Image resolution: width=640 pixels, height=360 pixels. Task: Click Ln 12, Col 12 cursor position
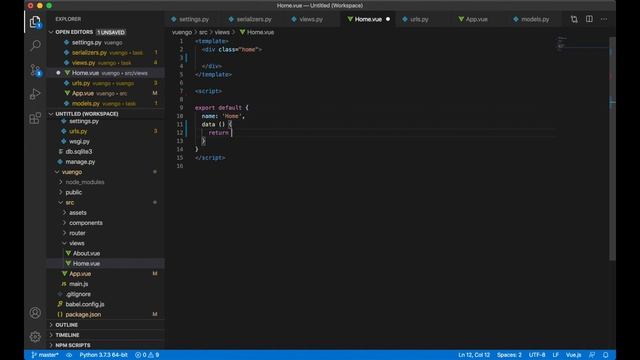pos(474,355)
